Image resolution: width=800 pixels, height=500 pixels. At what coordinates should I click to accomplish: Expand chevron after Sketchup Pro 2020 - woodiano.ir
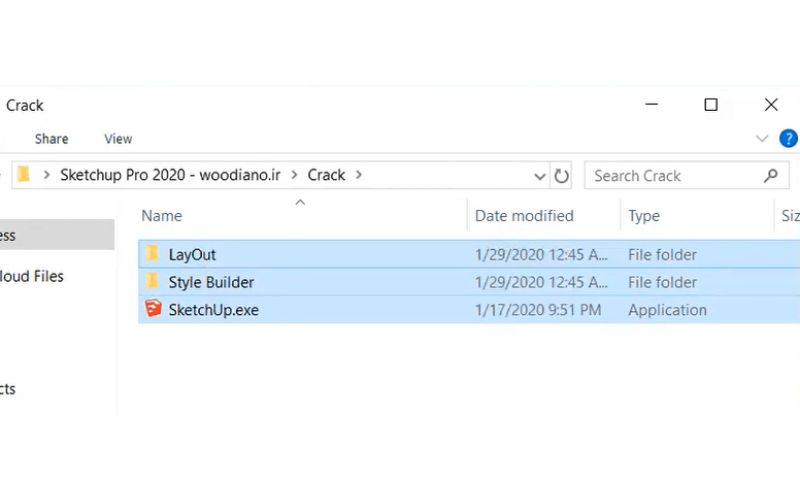tap(294, 175)
